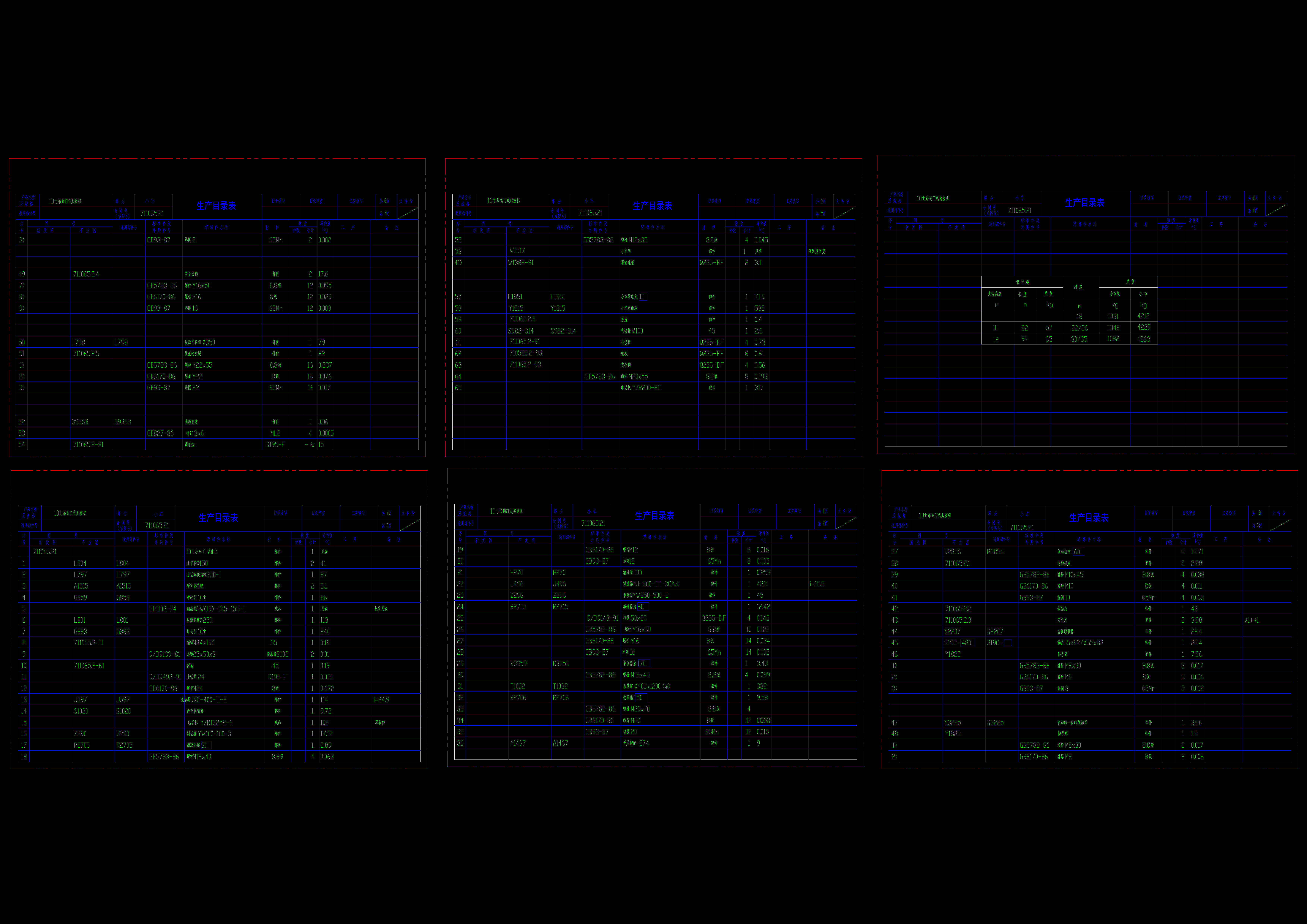Click the weight value 38.6
The width and height of the screenshot is (1307, 924).
[1197, 722]
